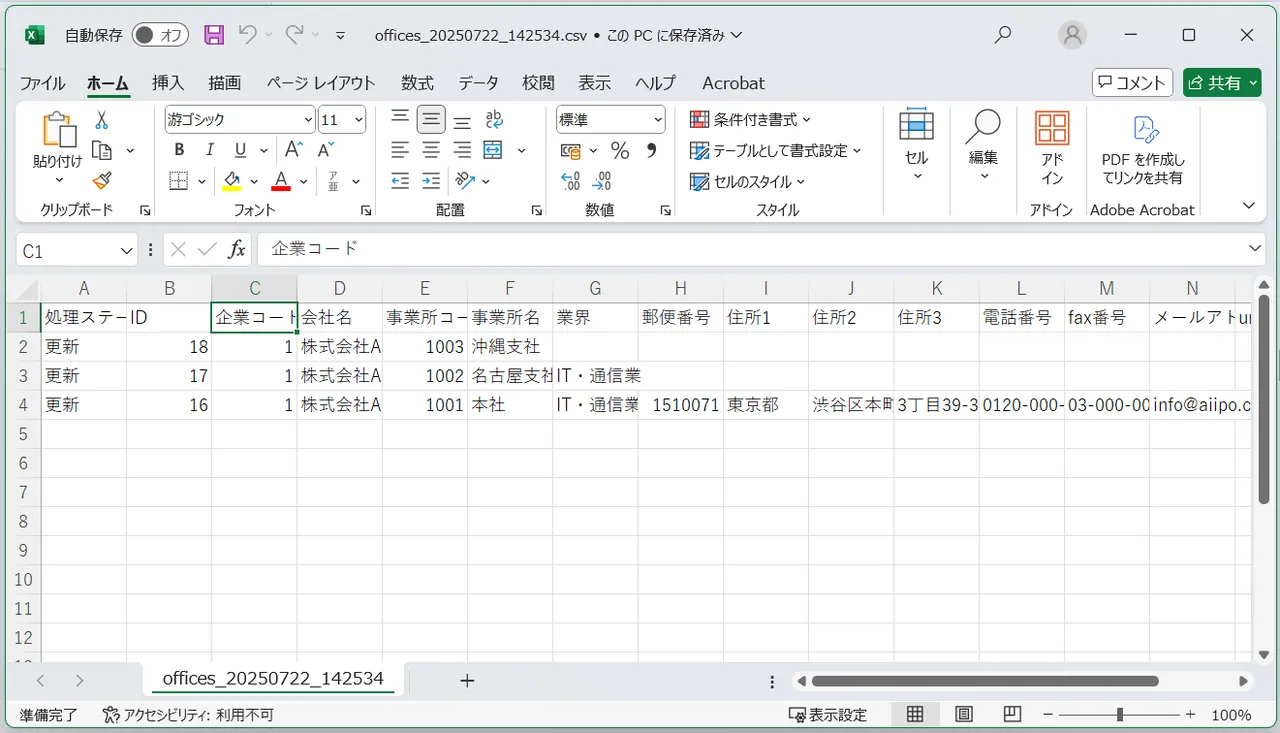Click the Save floppy disk icon

point(214,35)
